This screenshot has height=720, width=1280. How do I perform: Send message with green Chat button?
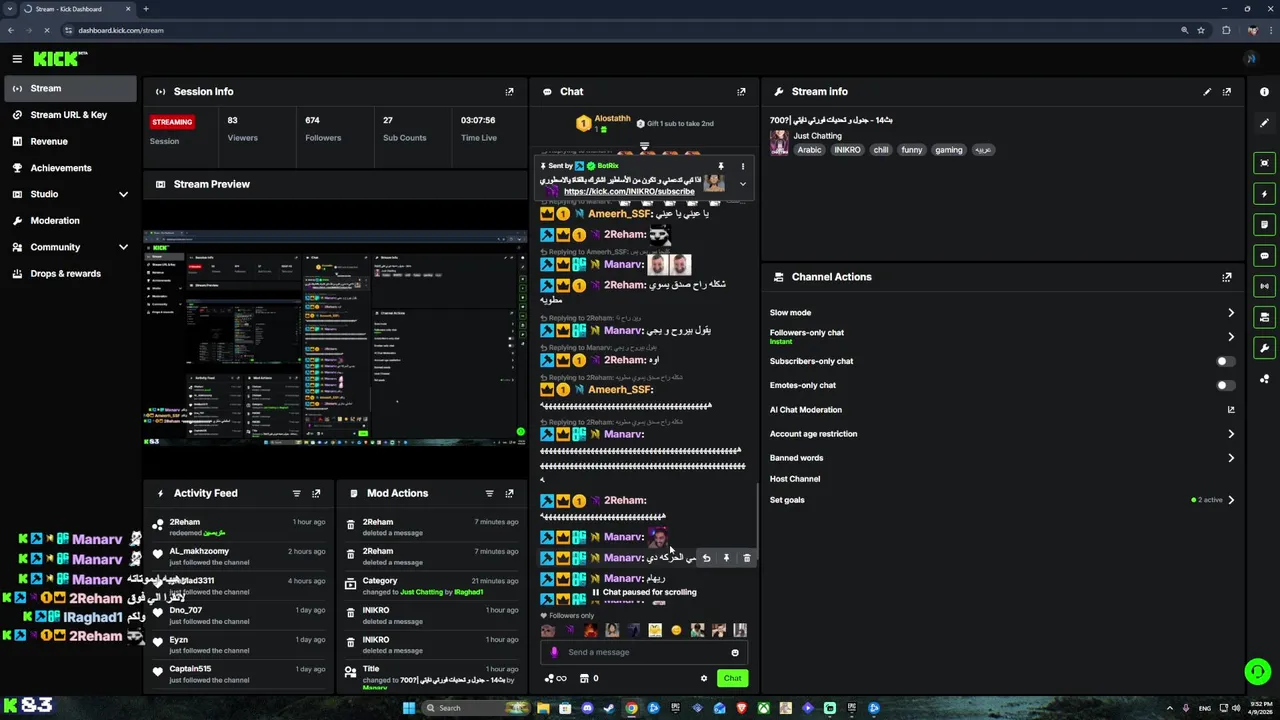point(733,678)
